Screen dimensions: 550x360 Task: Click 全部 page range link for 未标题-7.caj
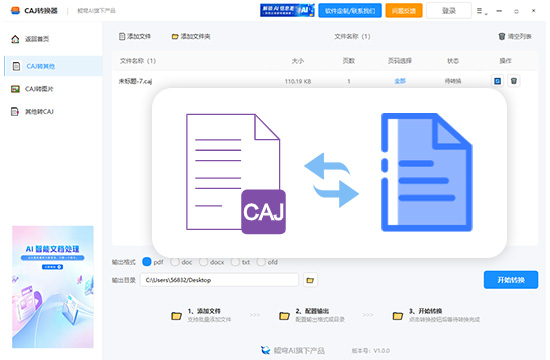click(x=400, y=81)
